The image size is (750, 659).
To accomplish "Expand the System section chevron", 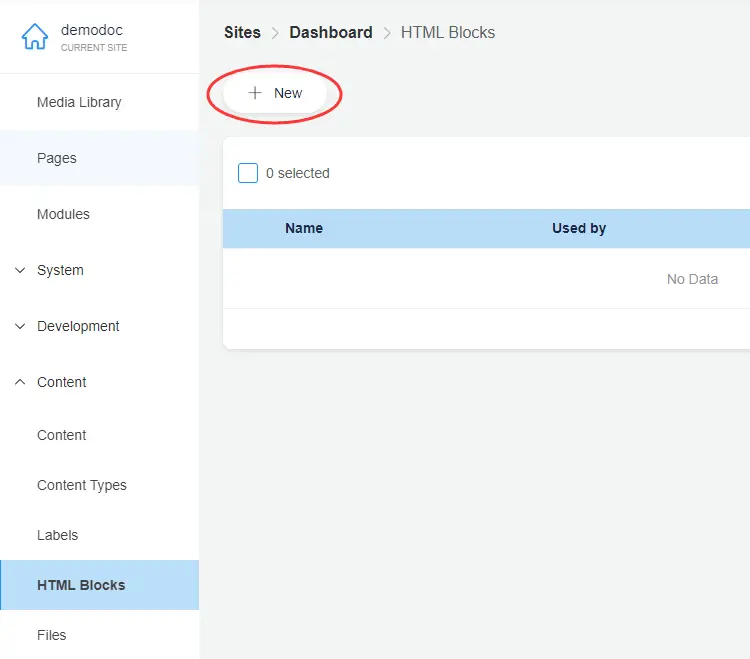I will [x=20, y=270].
